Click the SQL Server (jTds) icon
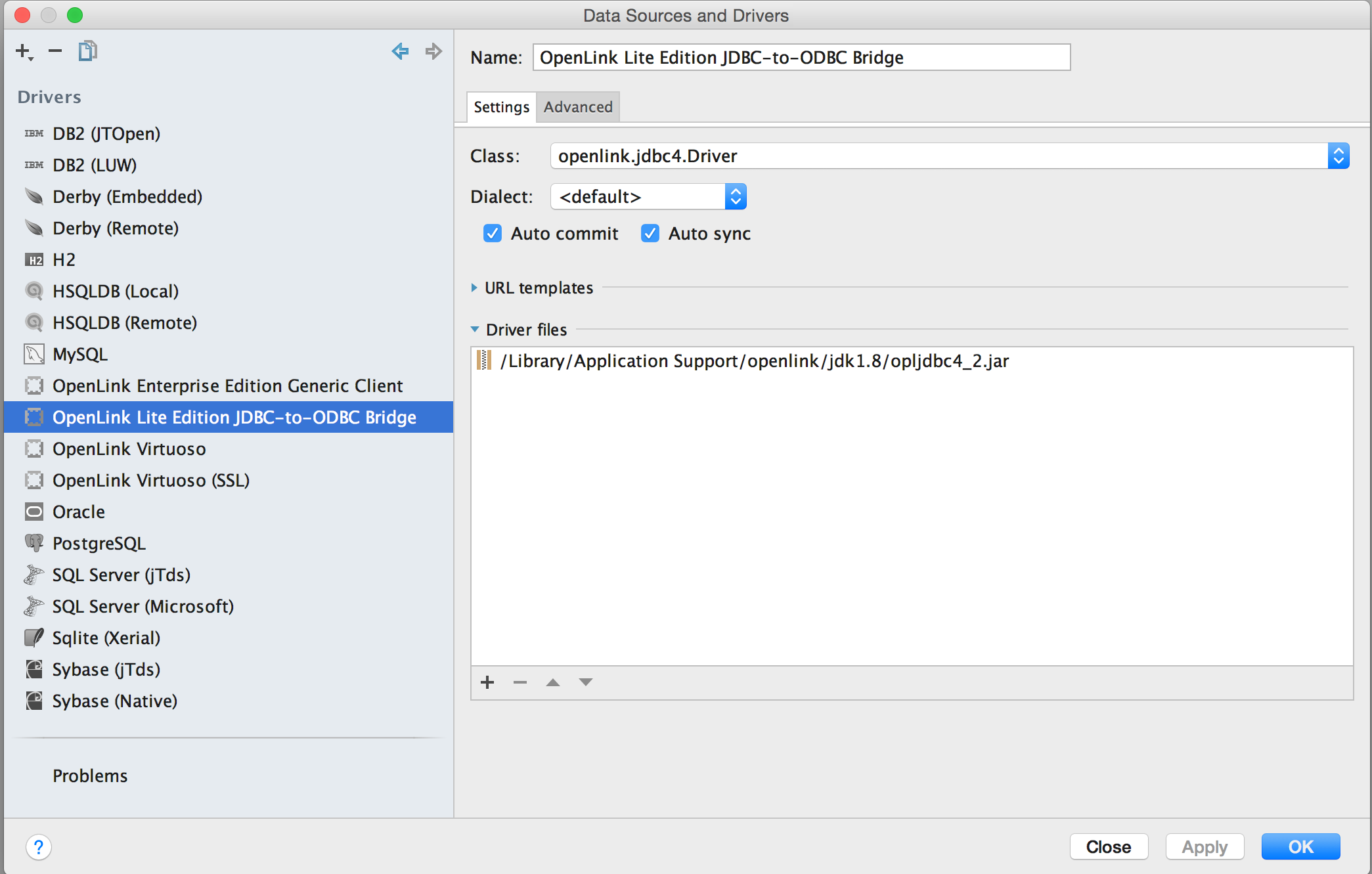 point(34,575)
